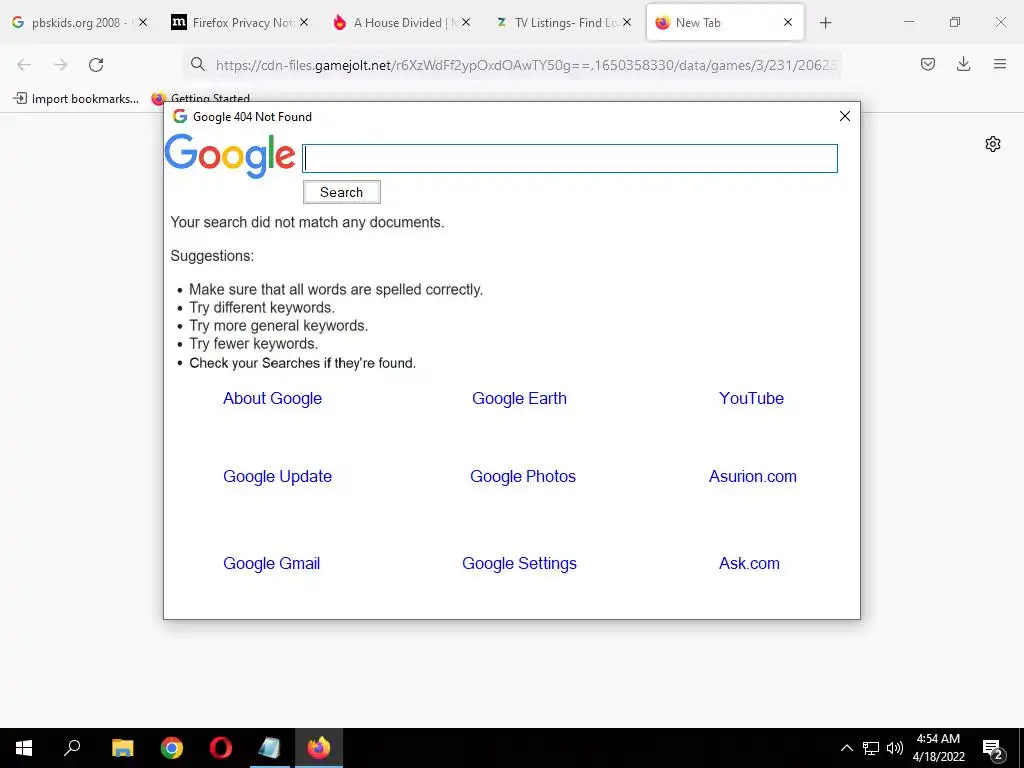Open the About Google link
This screenshot has height=768, width=1024.
point(272,398)
